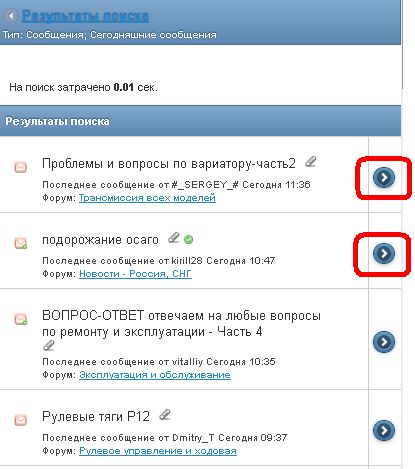Open forum link Трансмиссия всех моделей
Viewport: 415px width, 469px height.
coord(147,198)
